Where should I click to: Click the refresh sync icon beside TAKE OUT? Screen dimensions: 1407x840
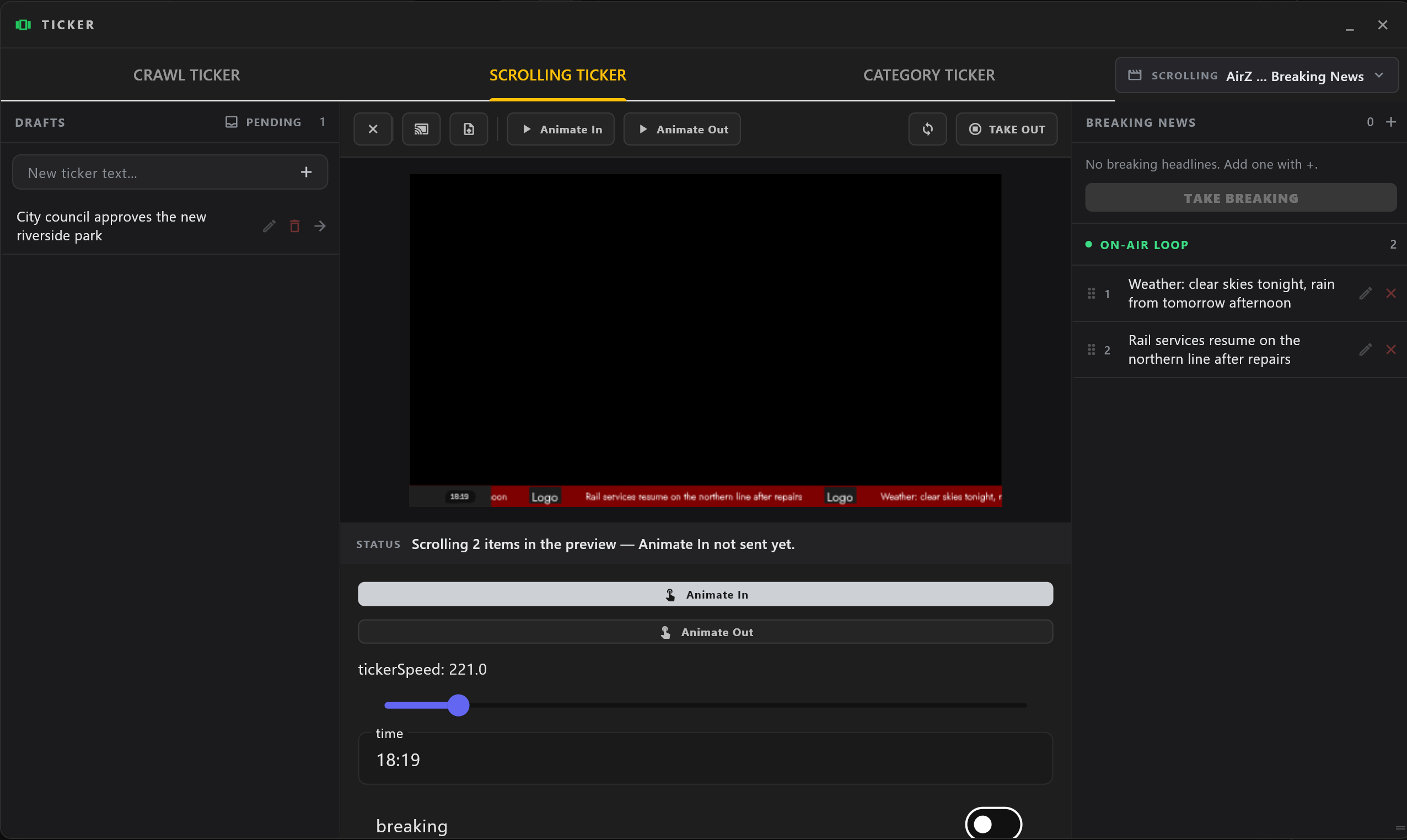tap(927, 129)
